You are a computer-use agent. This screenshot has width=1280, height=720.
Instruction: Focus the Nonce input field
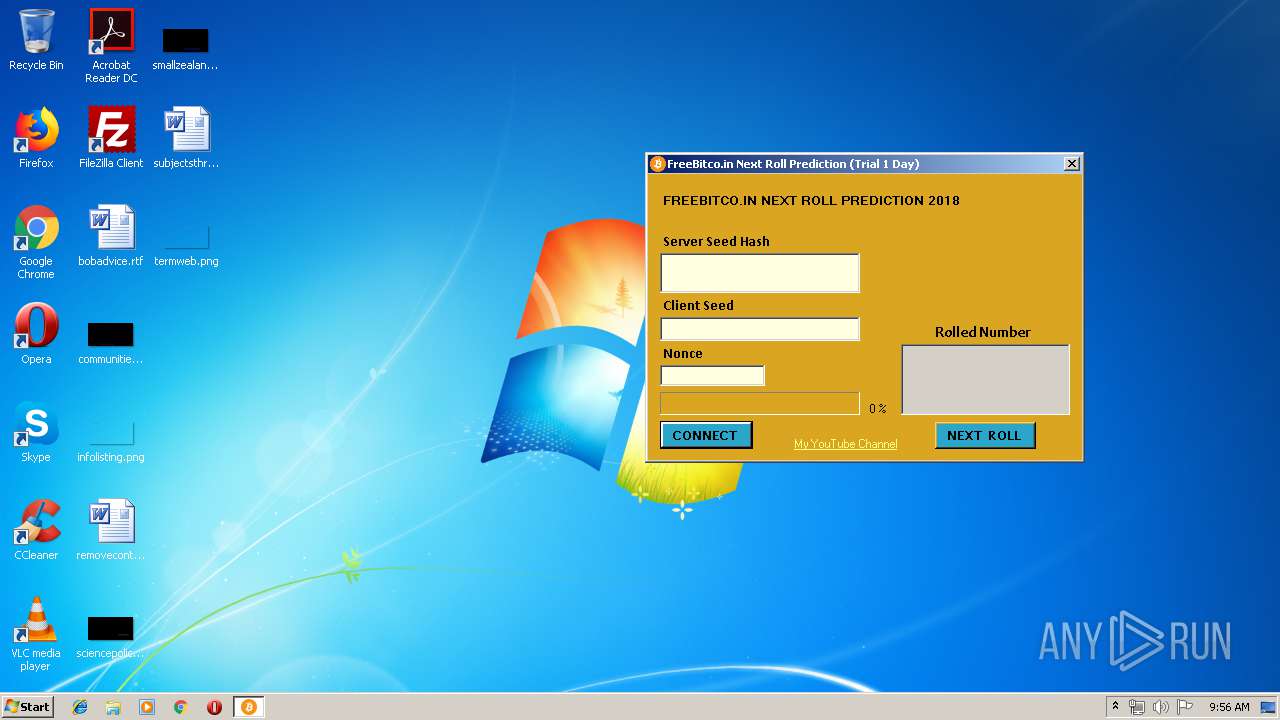point(712,376)
